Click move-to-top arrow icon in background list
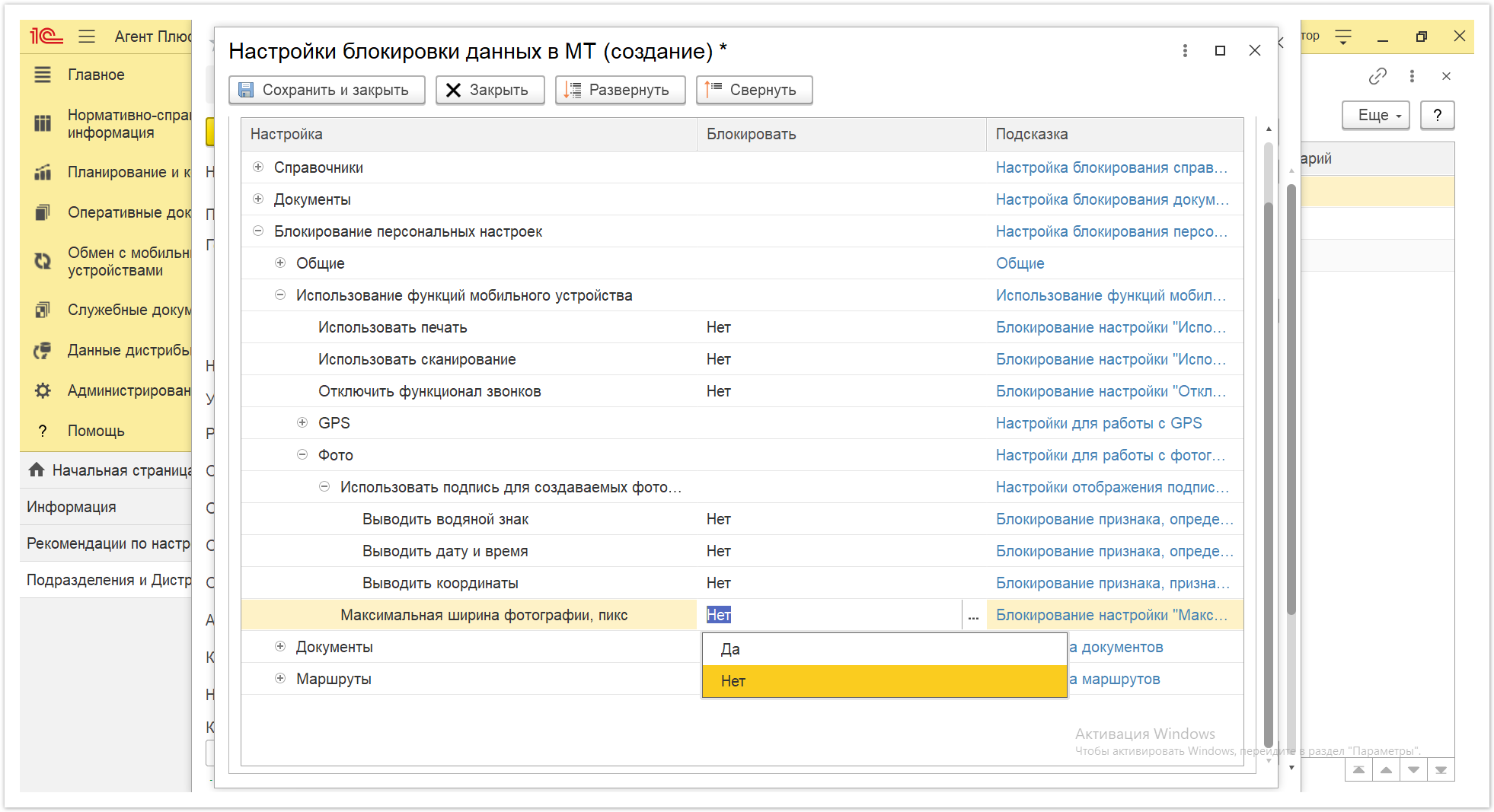The width and height of the screenshot is (1494, 812). 1358,770
